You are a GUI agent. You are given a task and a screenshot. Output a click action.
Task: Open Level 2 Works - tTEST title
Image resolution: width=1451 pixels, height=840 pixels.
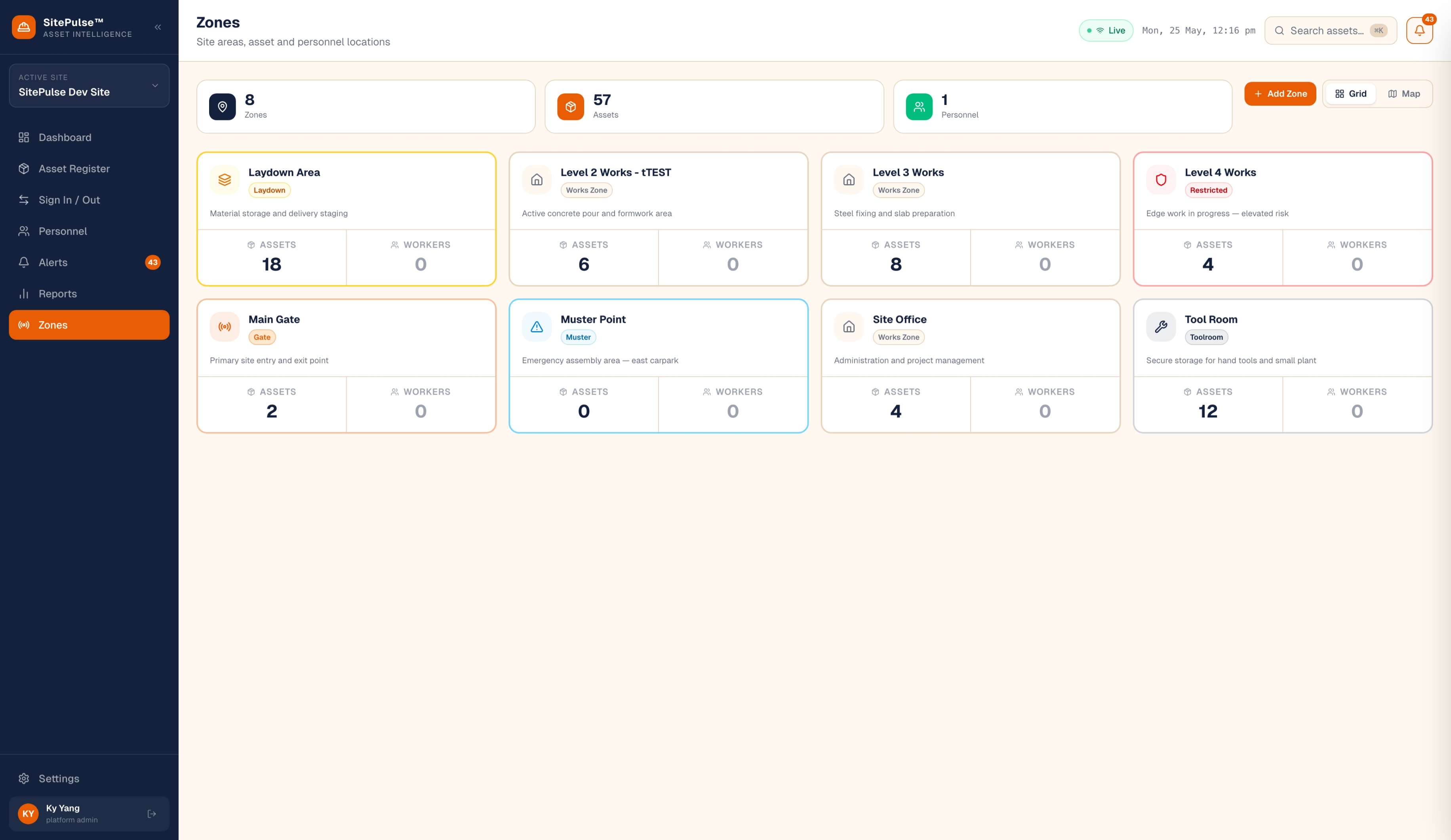point(615,172)
